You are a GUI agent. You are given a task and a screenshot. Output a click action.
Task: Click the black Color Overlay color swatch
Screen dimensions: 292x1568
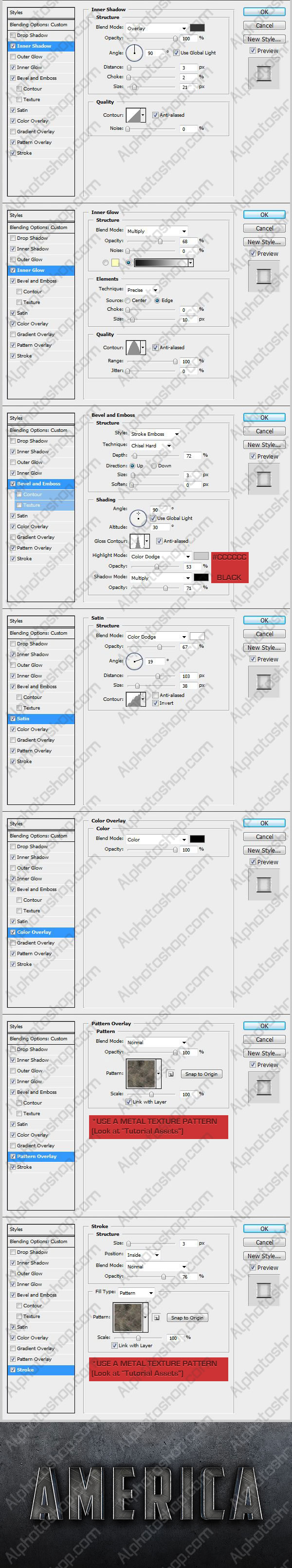[197, 839]
